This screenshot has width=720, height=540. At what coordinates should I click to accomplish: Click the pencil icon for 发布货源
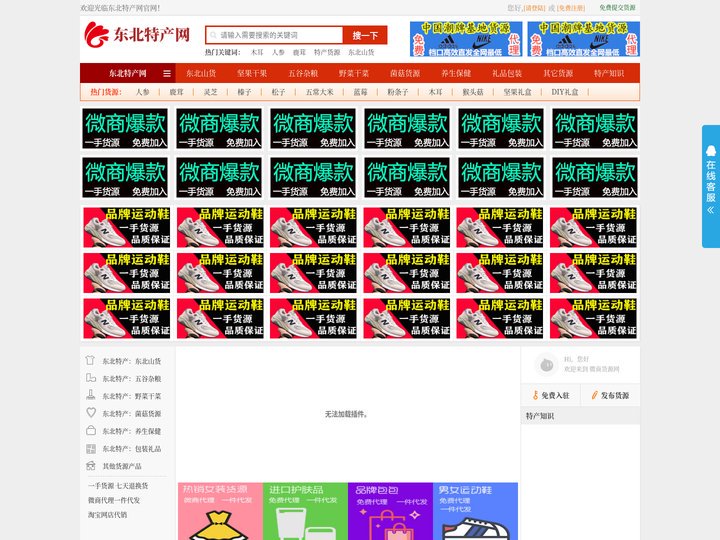pyautogui.click(x=594, y=395)
